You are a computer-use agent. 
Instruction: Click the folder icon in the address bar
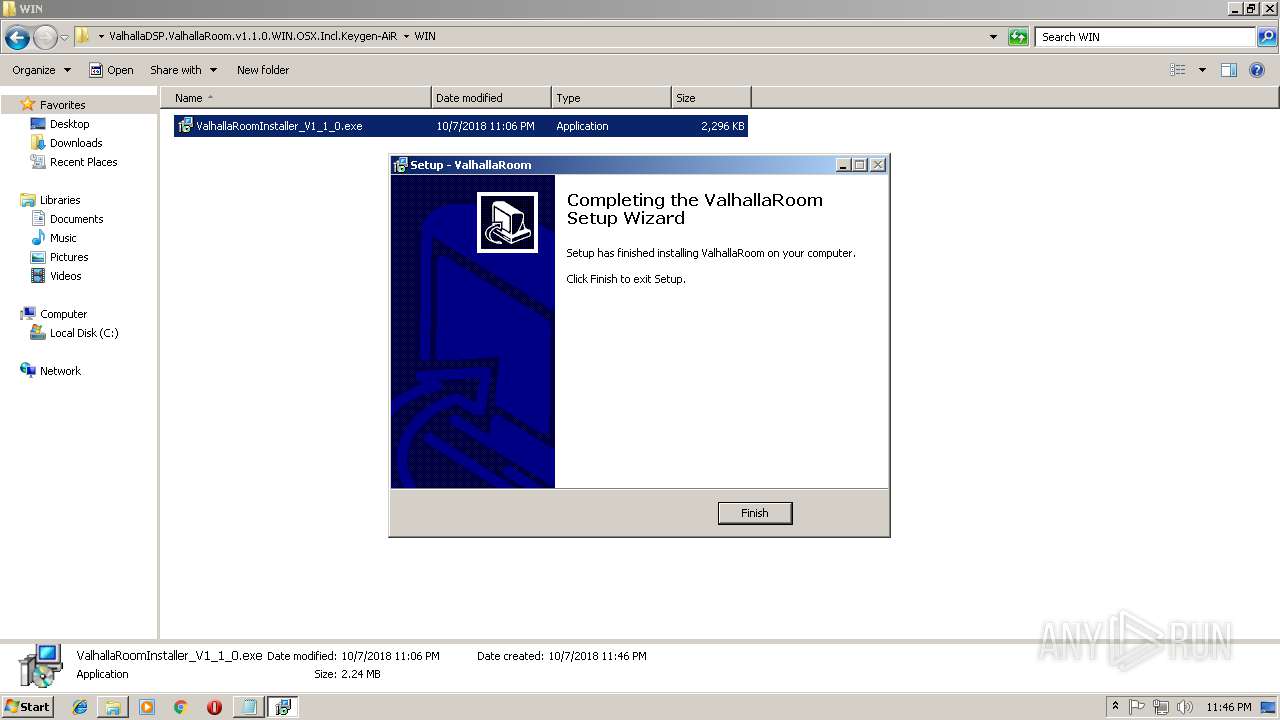83,37
